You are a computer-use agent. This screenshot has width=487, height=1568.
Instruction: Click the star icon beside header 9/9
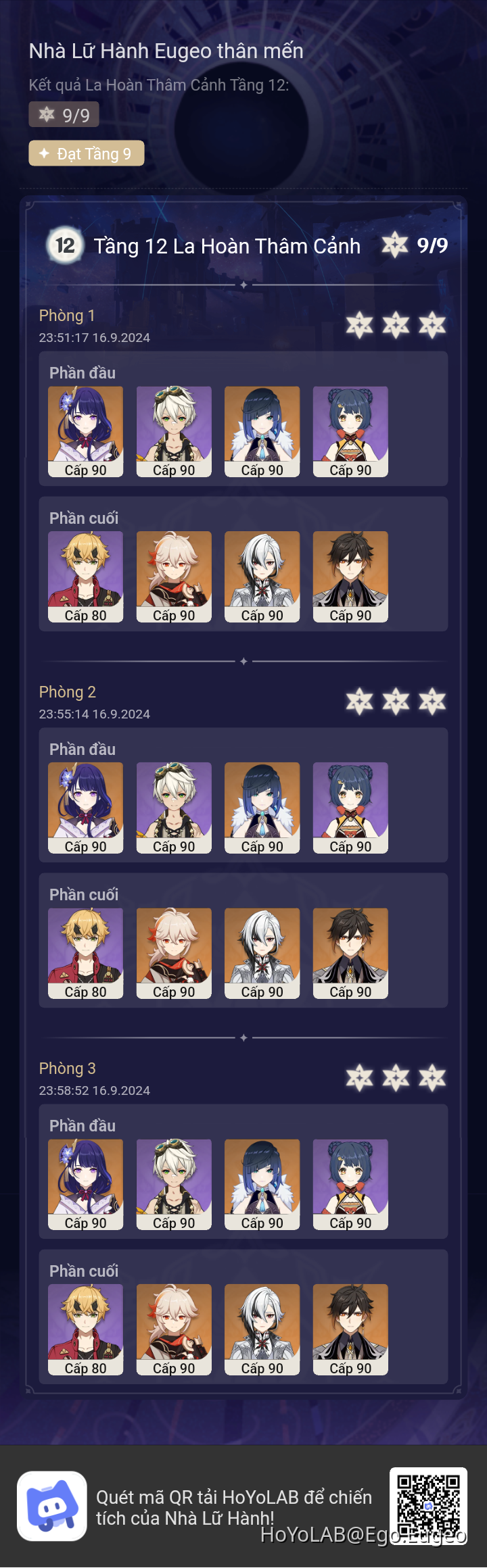395,245
